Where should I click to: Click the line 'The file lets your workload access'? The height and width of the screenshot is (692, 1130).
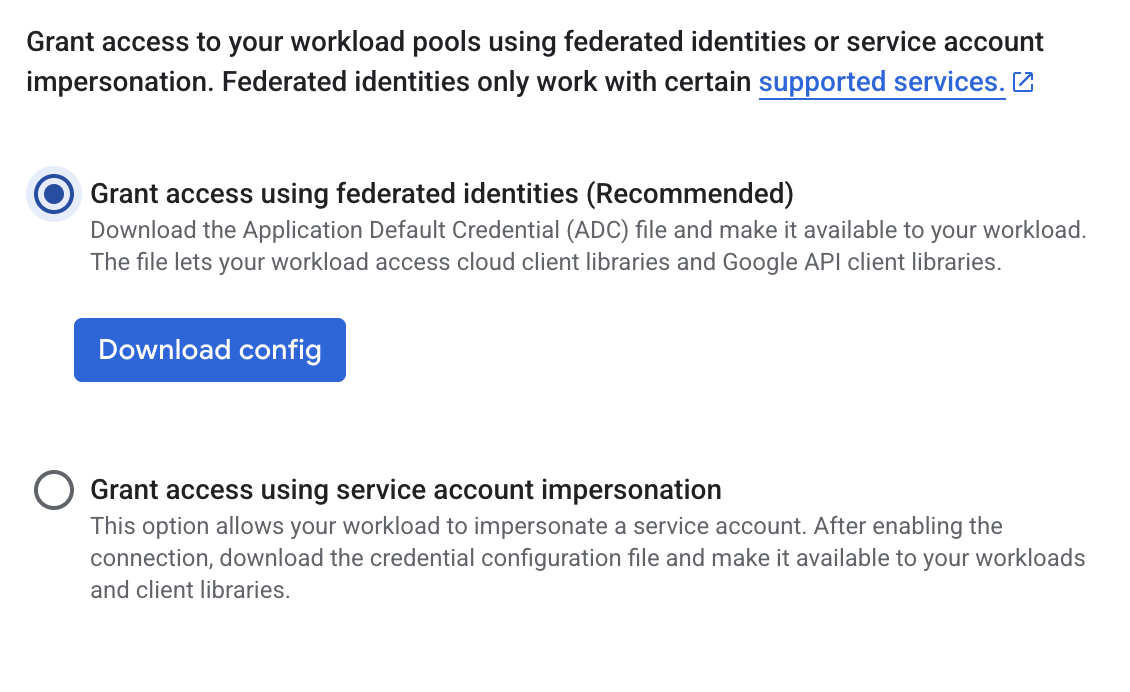545,262
